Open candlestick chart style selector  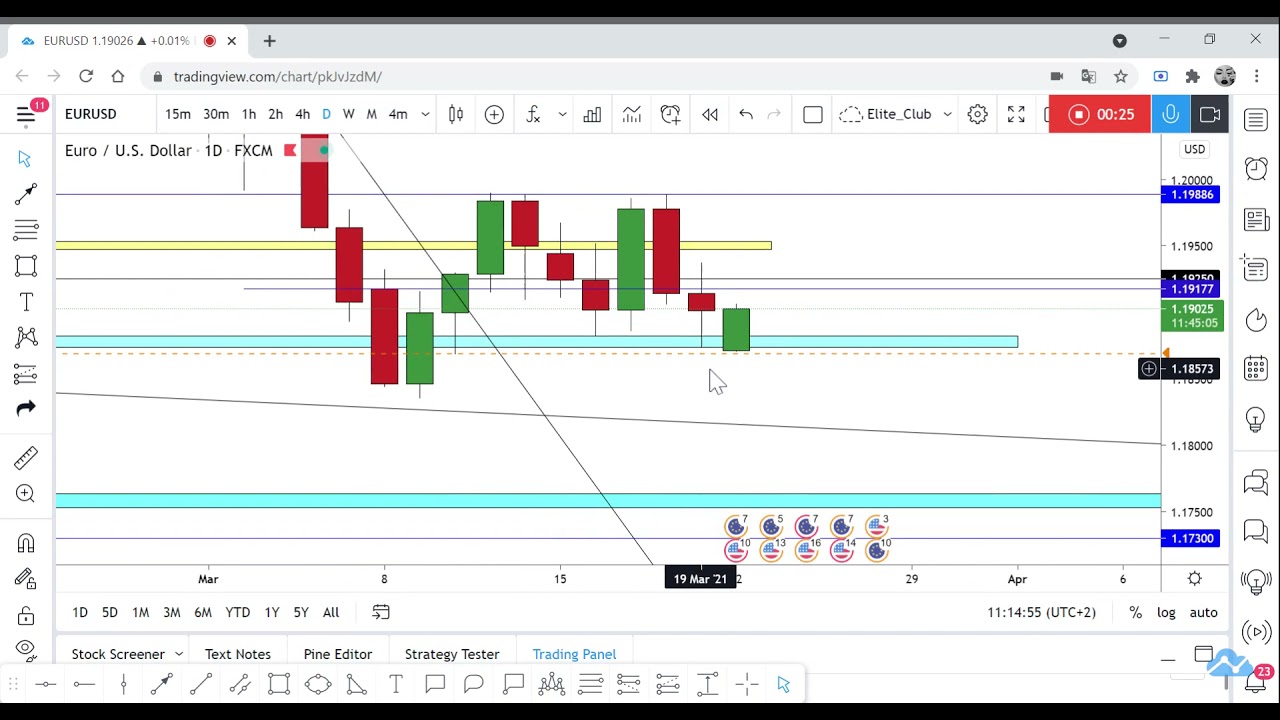pyautogui.click(x=456, y=114)
